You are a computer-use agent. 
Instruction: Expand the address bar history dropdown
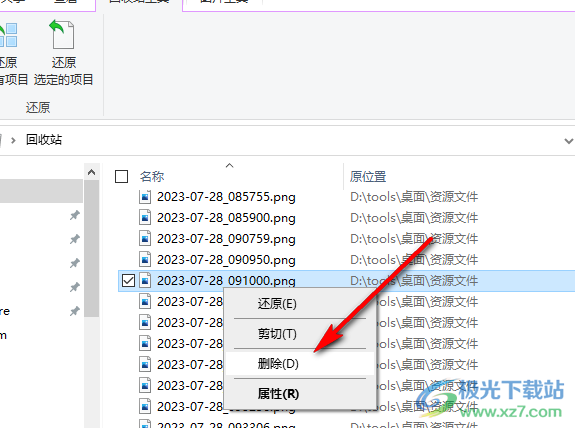click(x=568, y=140)
